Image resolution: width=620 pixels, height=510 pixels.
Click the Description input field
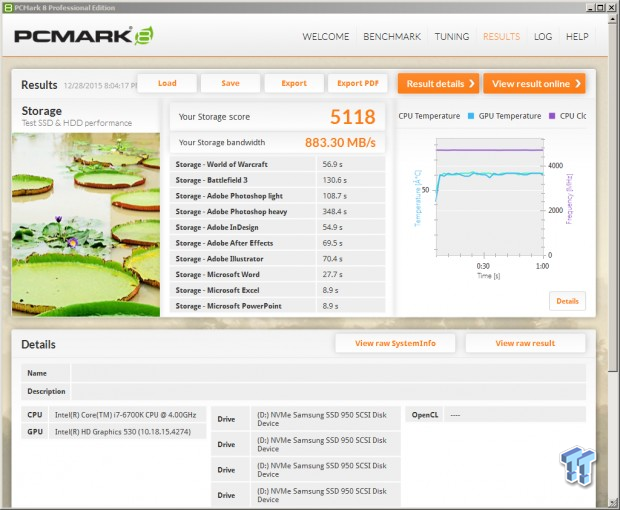point(328,391)
